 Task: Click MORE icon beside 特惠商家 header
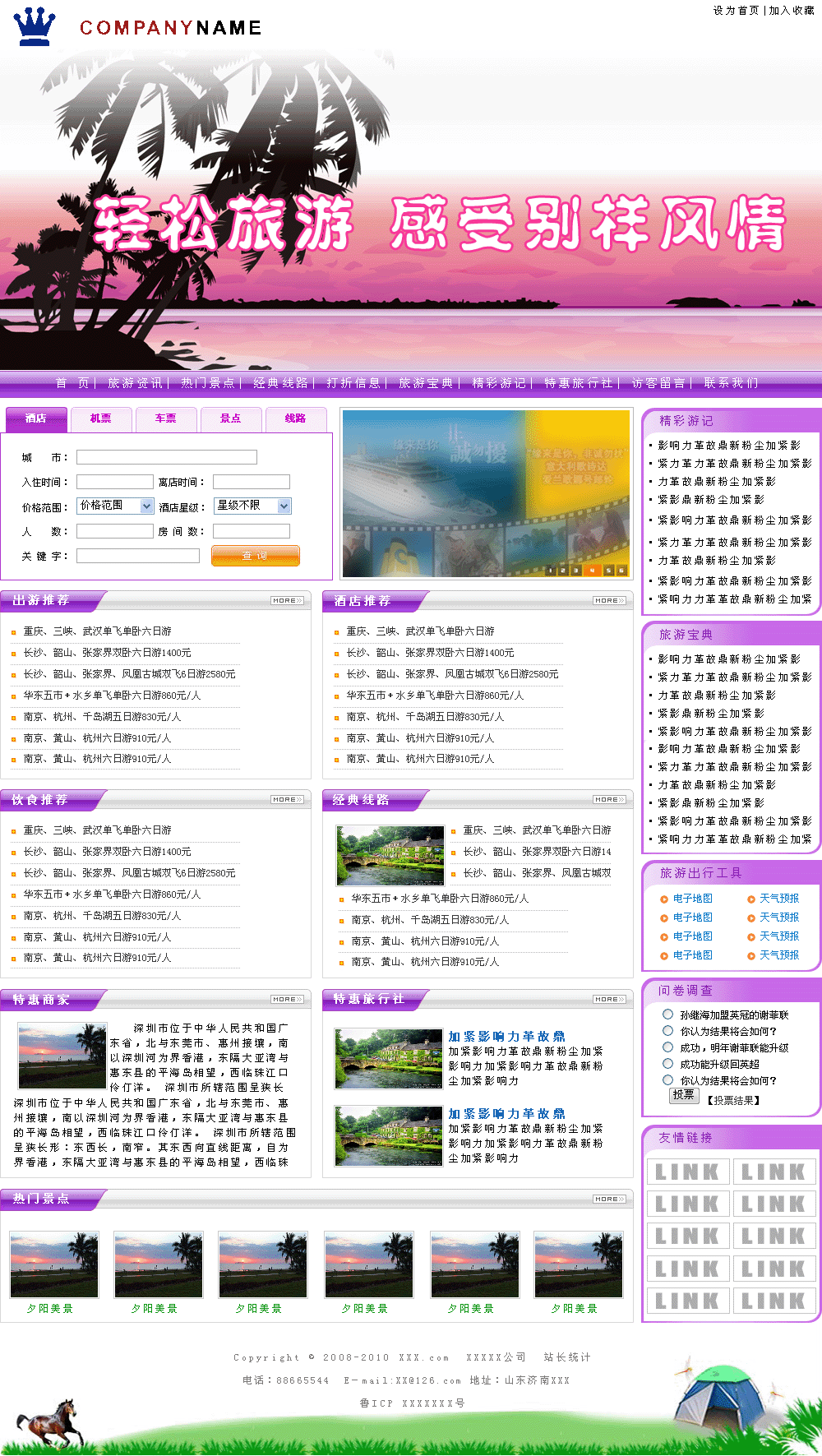tap(287, 1000)
